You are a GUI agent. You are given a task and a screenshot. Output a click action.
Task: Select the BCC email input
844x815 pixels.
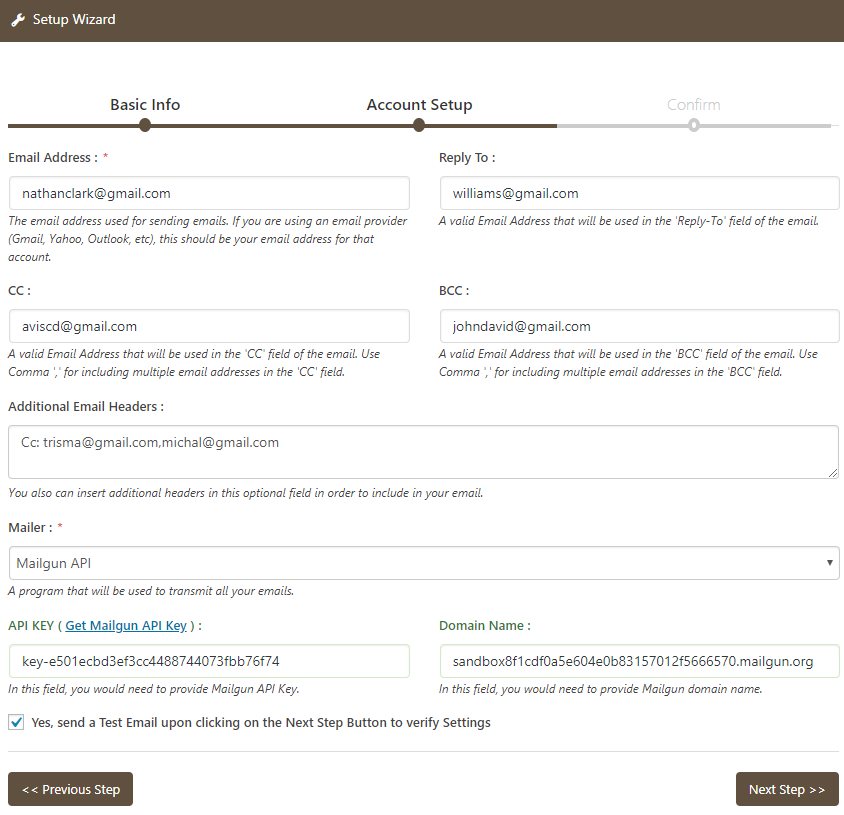639,326
